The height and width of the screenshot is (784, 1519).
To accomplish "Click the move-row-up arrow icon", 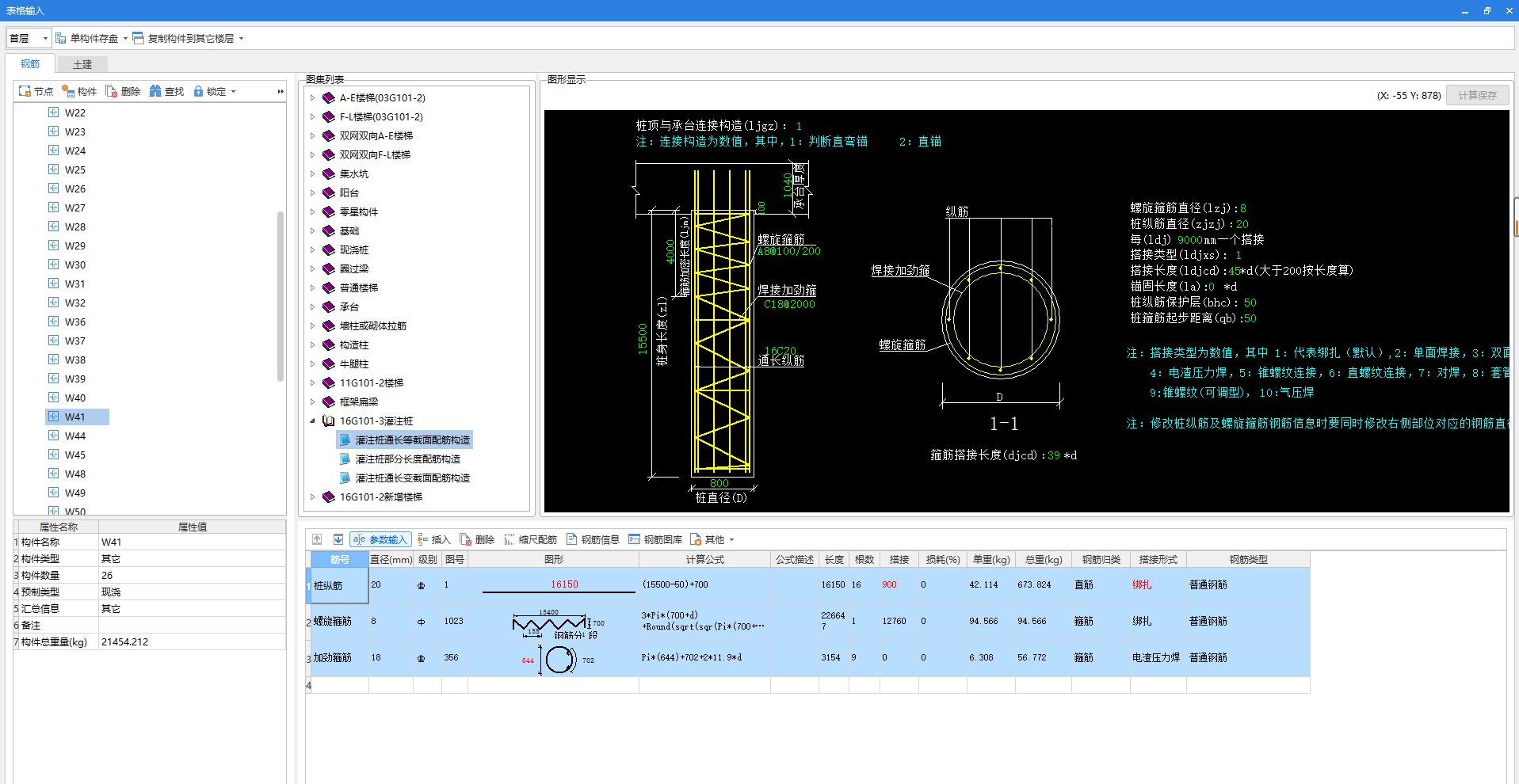I will click(x=317, y=539).
